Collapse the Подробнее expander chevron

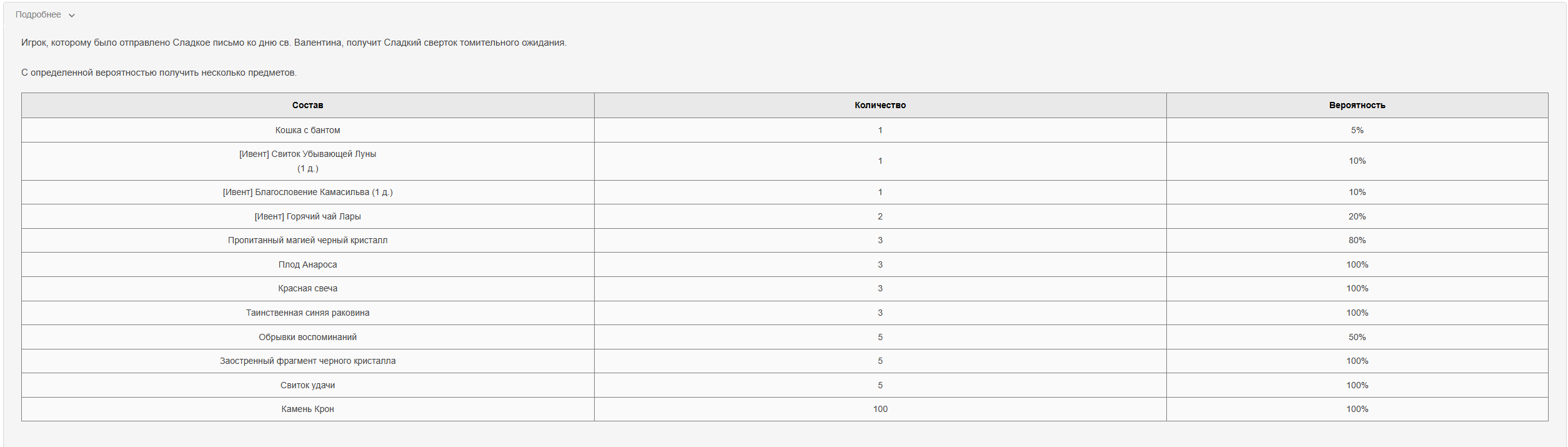pyautogui.click(x=72, y=16)
